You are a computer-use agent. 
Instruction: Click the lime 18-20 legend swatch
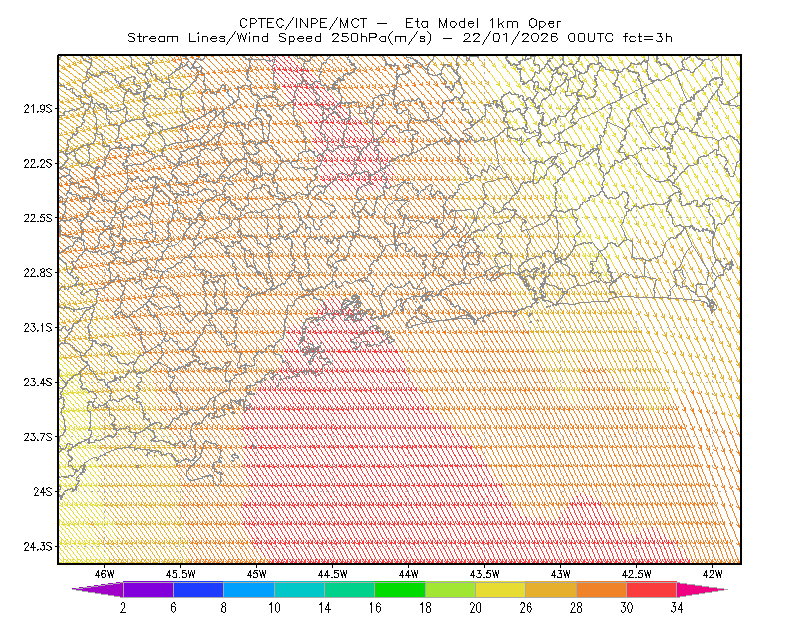450,589
